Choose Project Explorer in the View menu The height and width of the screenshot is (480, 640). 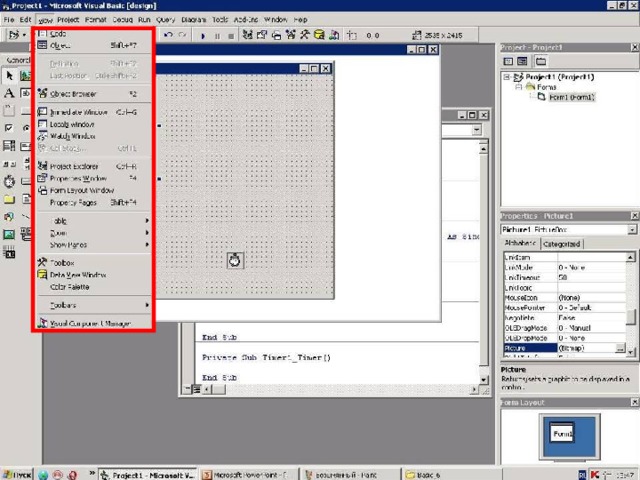[93, 166]
